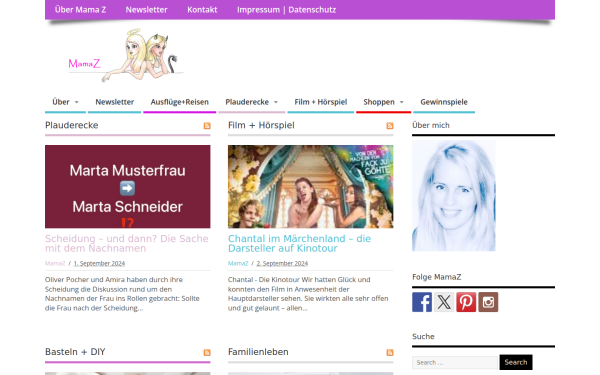This screenshot has height=375, width=600.
Task: Click the black Search button
Action: [x=515, y=362]
